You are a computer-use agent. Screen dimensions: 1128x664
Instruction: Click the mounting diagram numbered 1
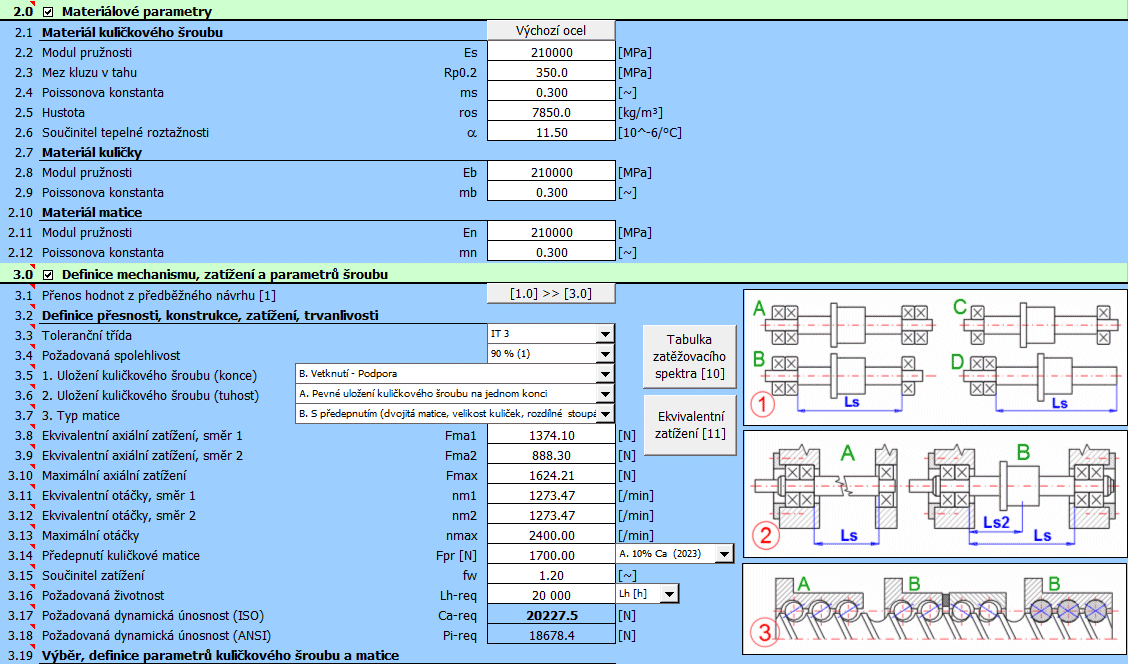tap(934, 357)
